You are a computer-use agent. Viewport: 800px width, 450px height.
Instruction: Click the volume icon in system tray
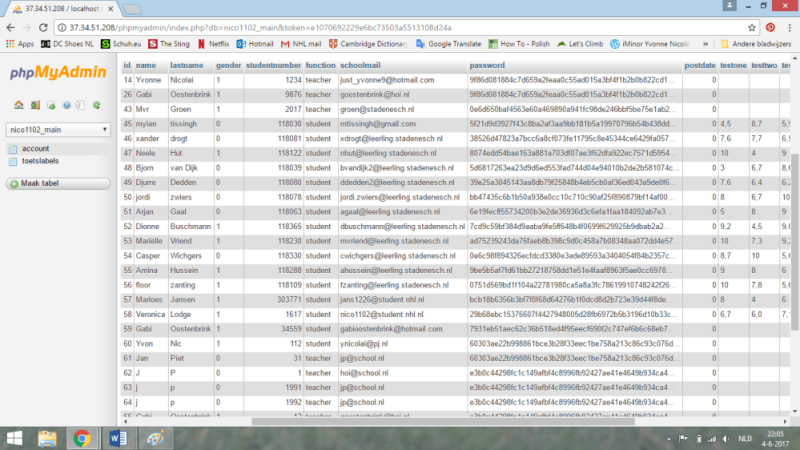[726, 439]
